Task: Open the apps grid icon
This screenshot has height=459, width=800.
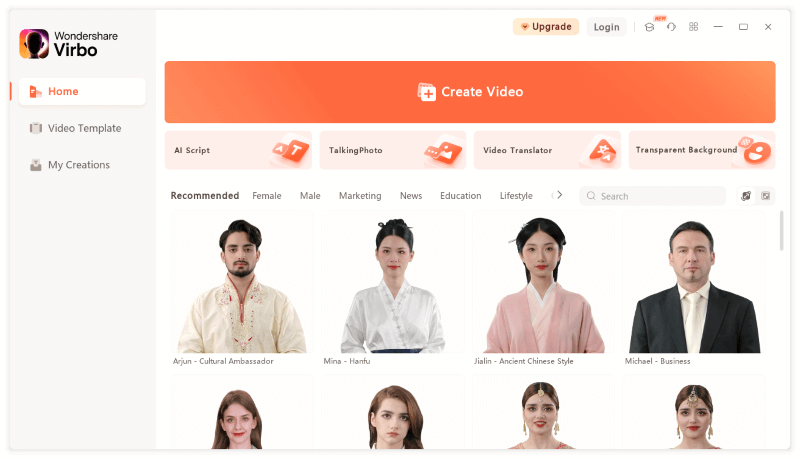Action: pos(693,27)
